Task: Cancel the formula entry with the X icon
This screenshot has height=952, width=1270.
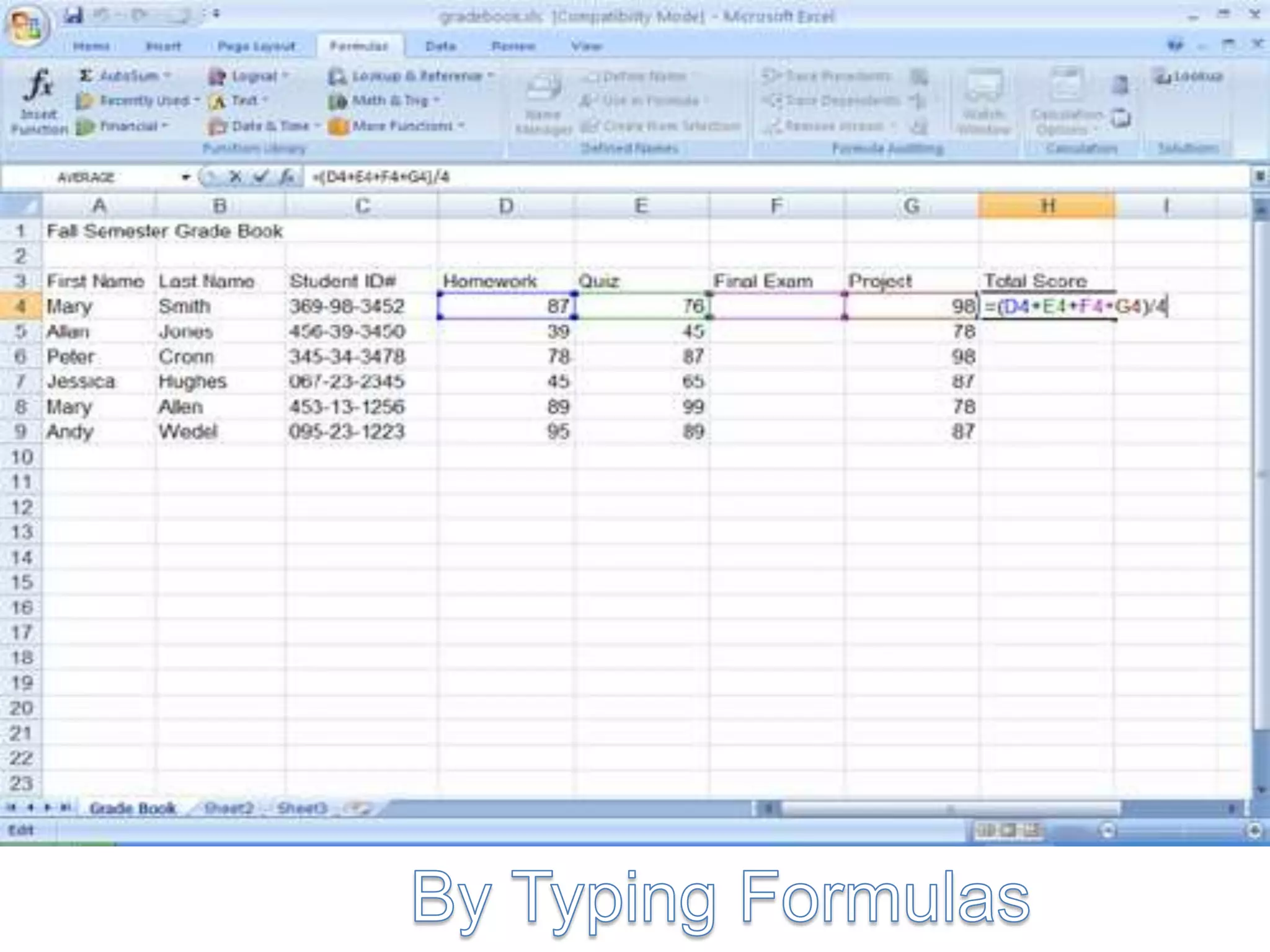Action: click(x=235, y=177)
